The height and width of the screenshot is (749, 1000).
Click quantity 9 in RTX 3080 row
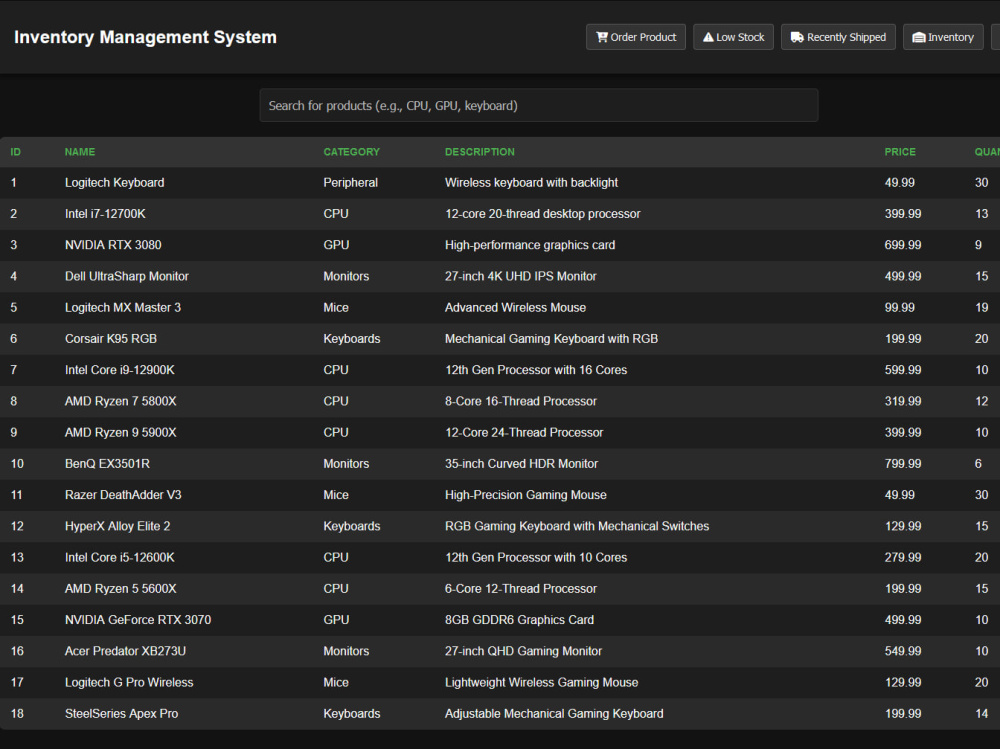[x=978, y=245]
